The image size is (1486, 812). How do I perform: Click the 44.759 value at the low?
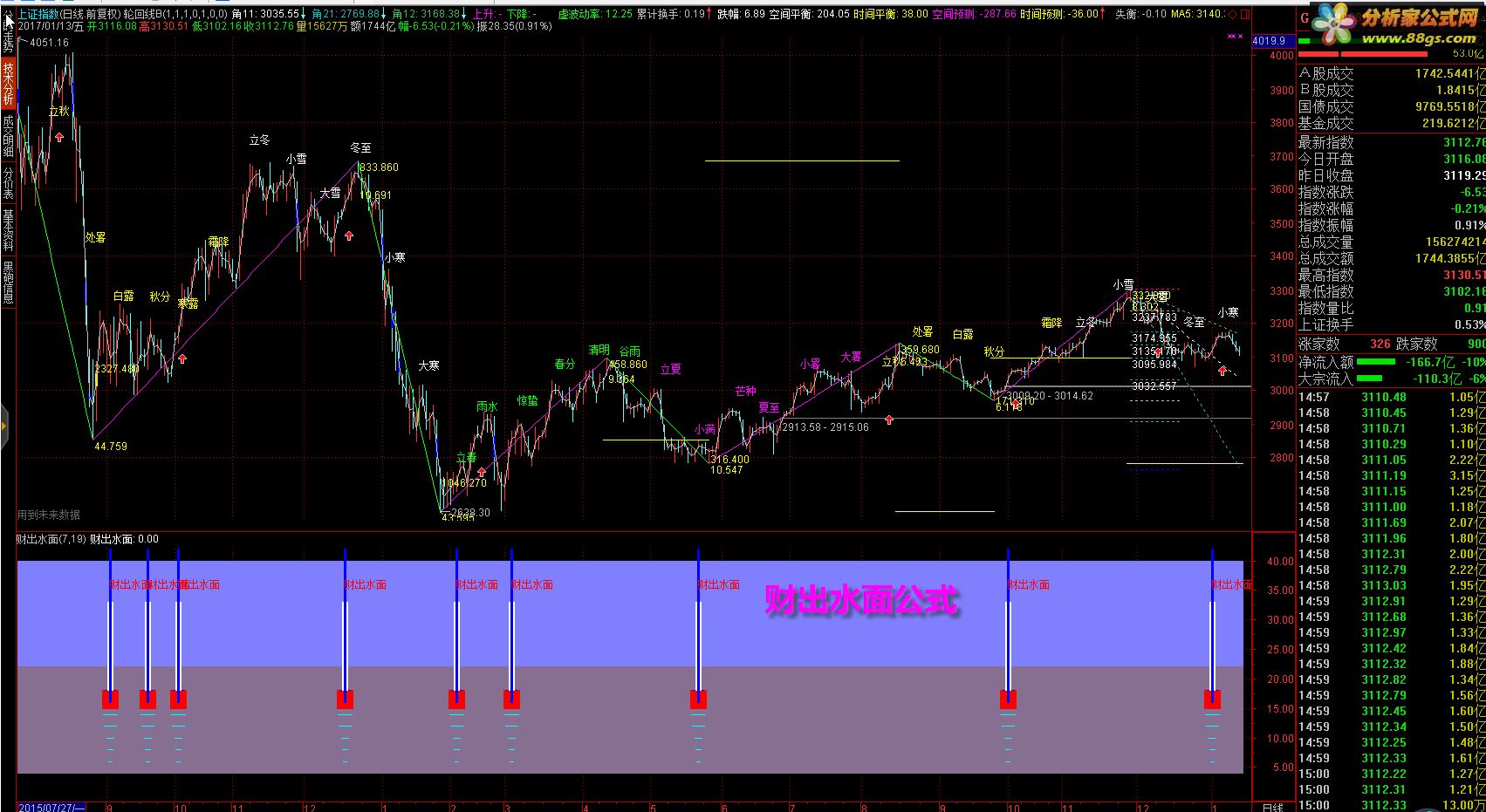pos(111,447)
